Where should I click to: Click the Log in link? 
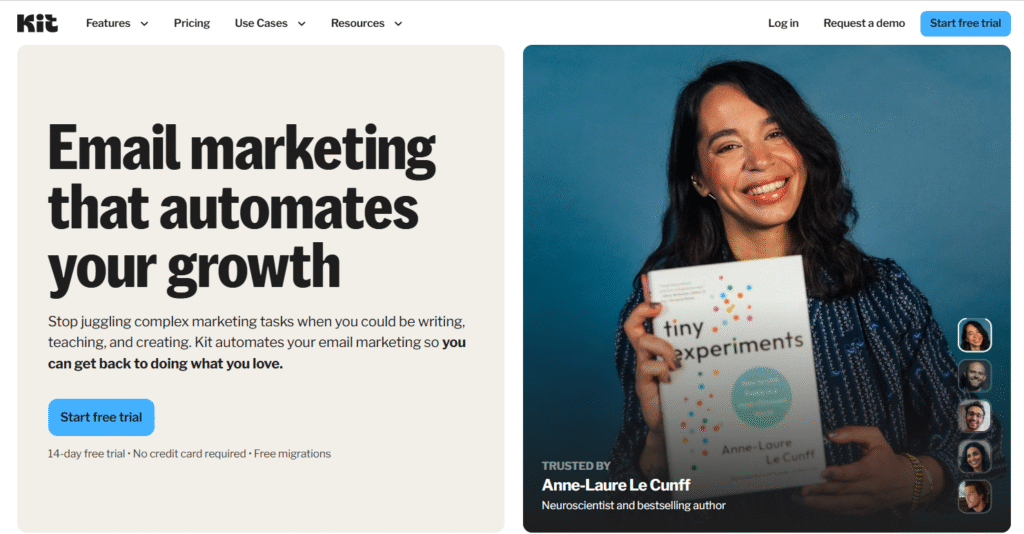783,23
